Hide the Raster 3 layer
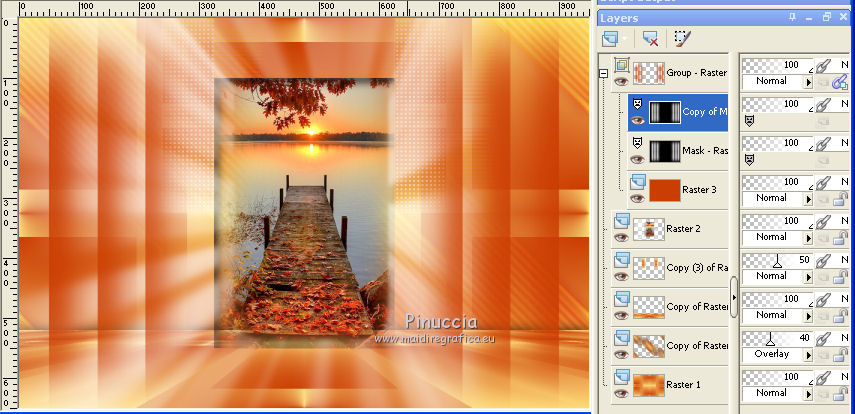This screenshot has width=855, height=414. pos(637,199)
